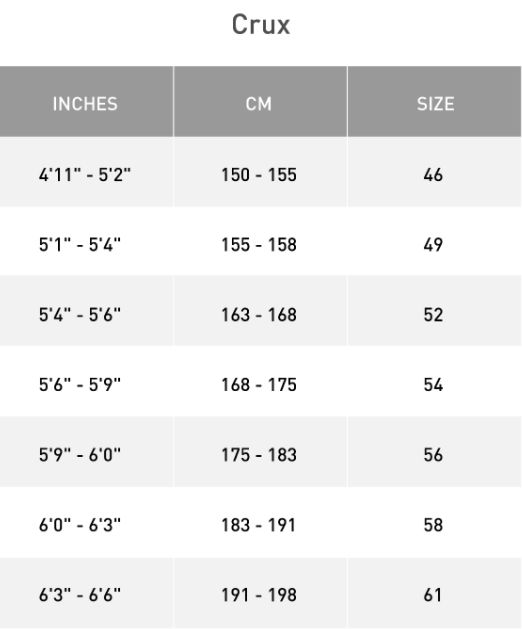Click the 191 - 198 cm cell
This screenshot has height=629, width=522.
pos(260,592)
